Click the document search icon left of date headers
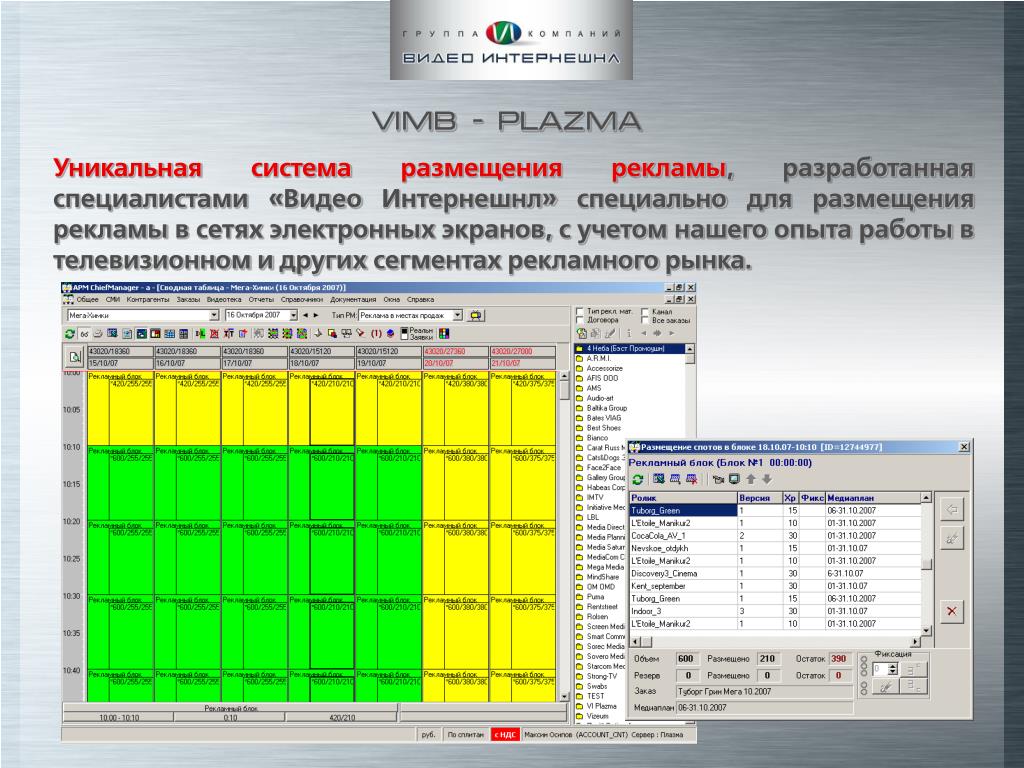 click(x=75, y=357)
